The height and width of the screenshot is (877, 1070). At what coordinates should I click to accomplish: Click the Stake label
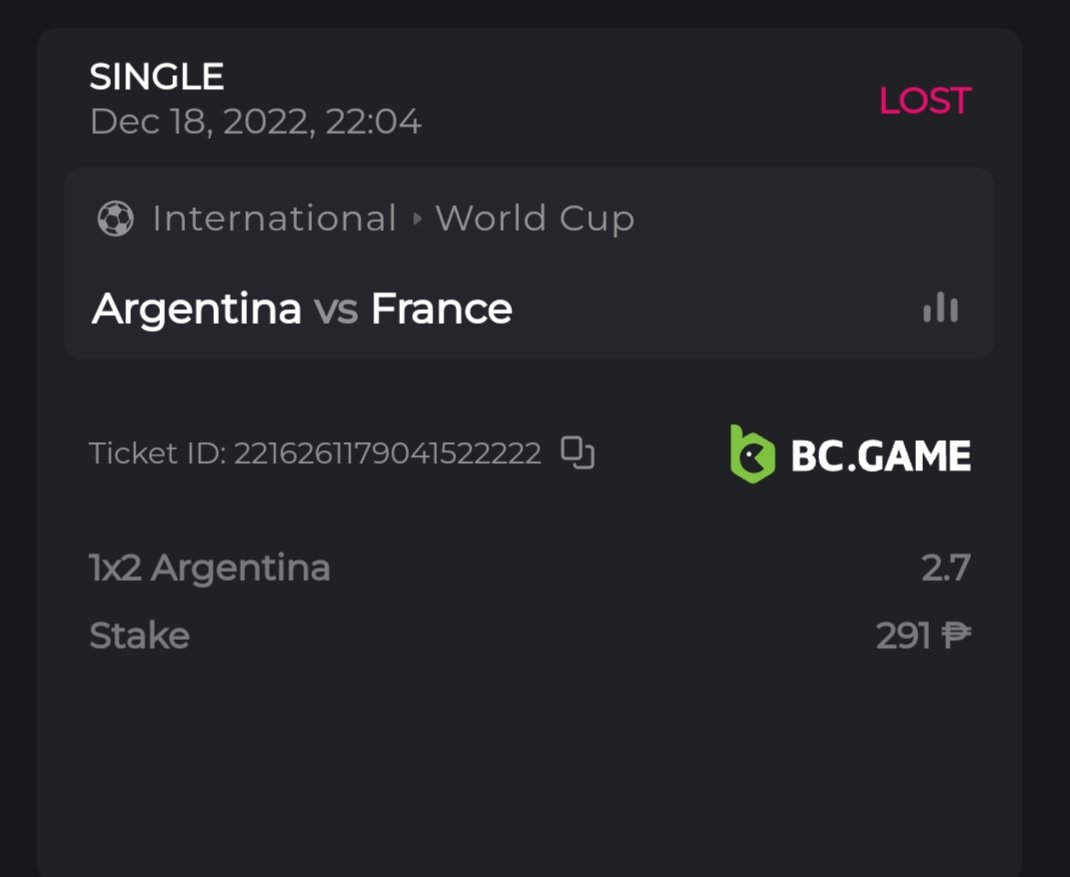140,636
